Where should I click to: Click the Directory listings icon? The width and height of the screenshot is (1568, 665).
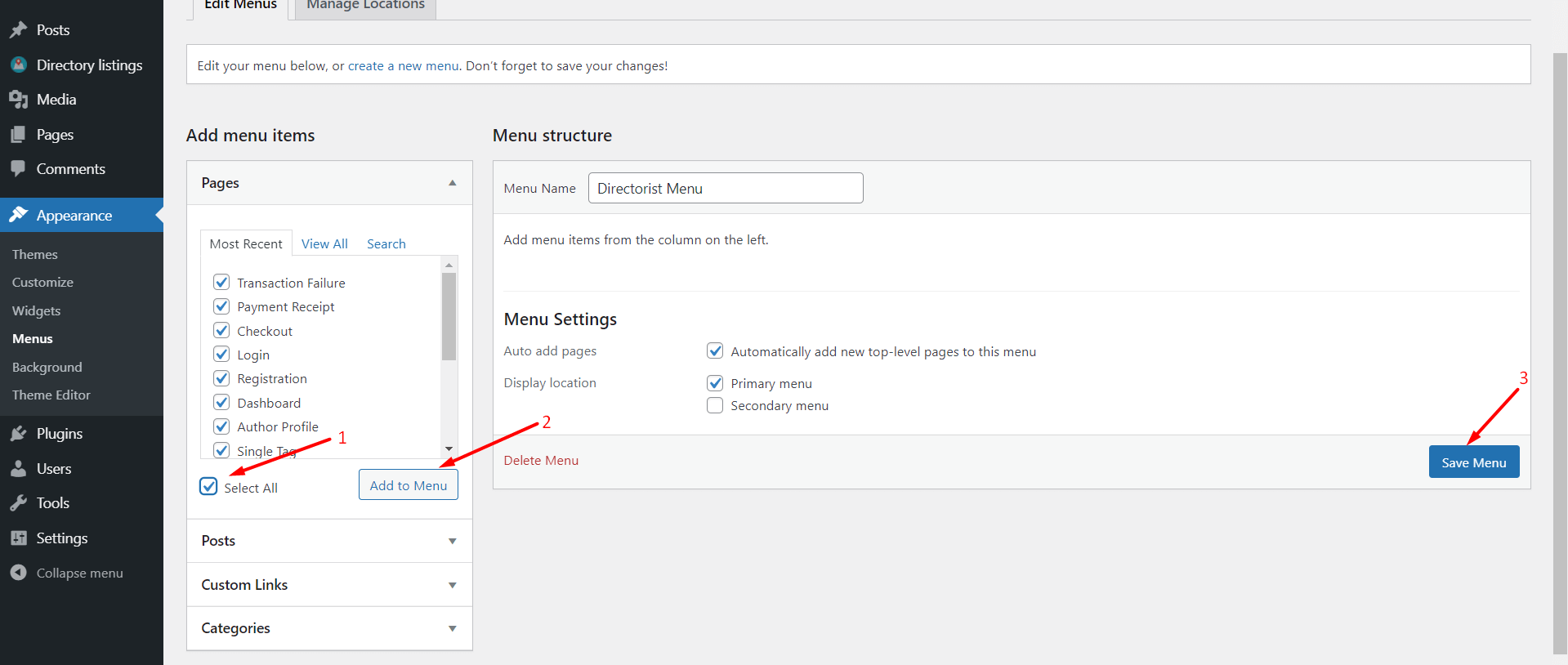pos(18,65)
